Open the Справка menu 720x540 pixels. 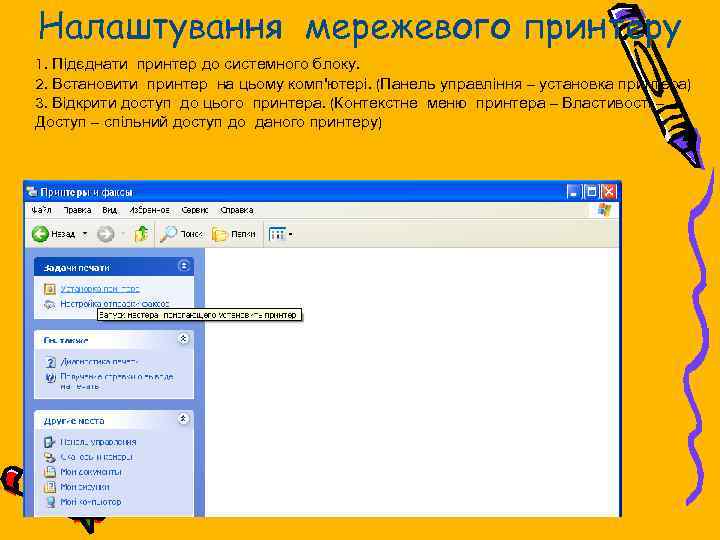[x=236, y=210]
